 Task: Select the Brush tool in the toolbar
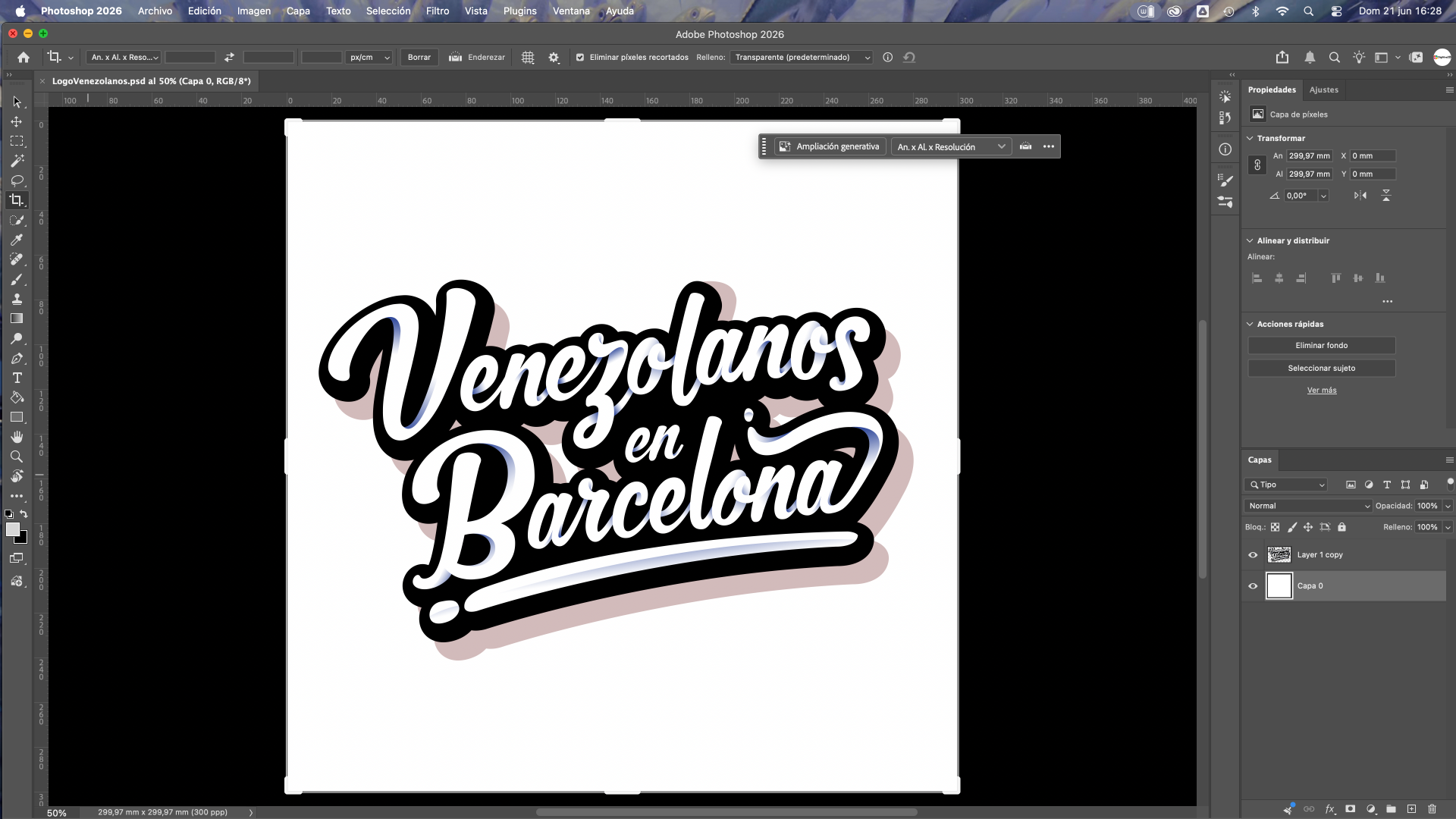tap(17, 279)
